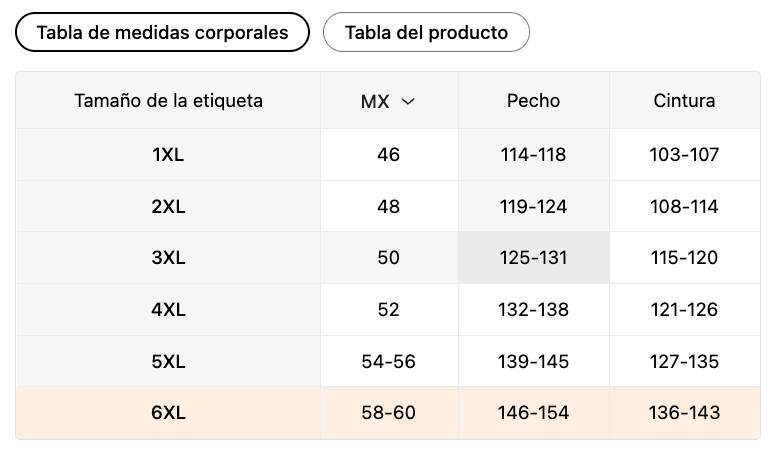Open the Tabla del producto tab
Viewport: 778px width, 454px height.
pyautogui.click(x=426, y=32)
